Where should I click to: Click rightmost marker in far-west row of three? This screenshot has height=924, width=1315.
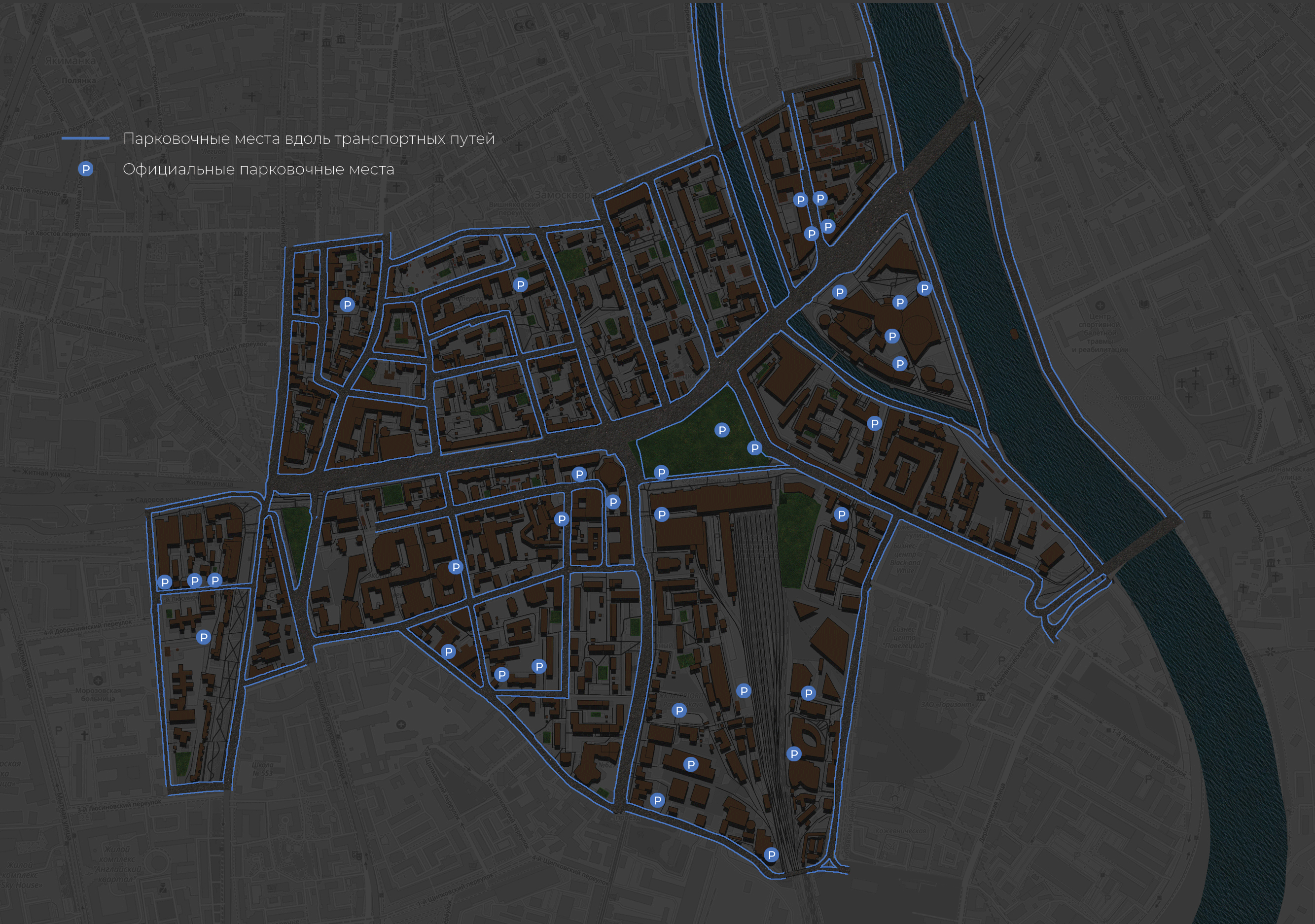click(x=215, y=581)
